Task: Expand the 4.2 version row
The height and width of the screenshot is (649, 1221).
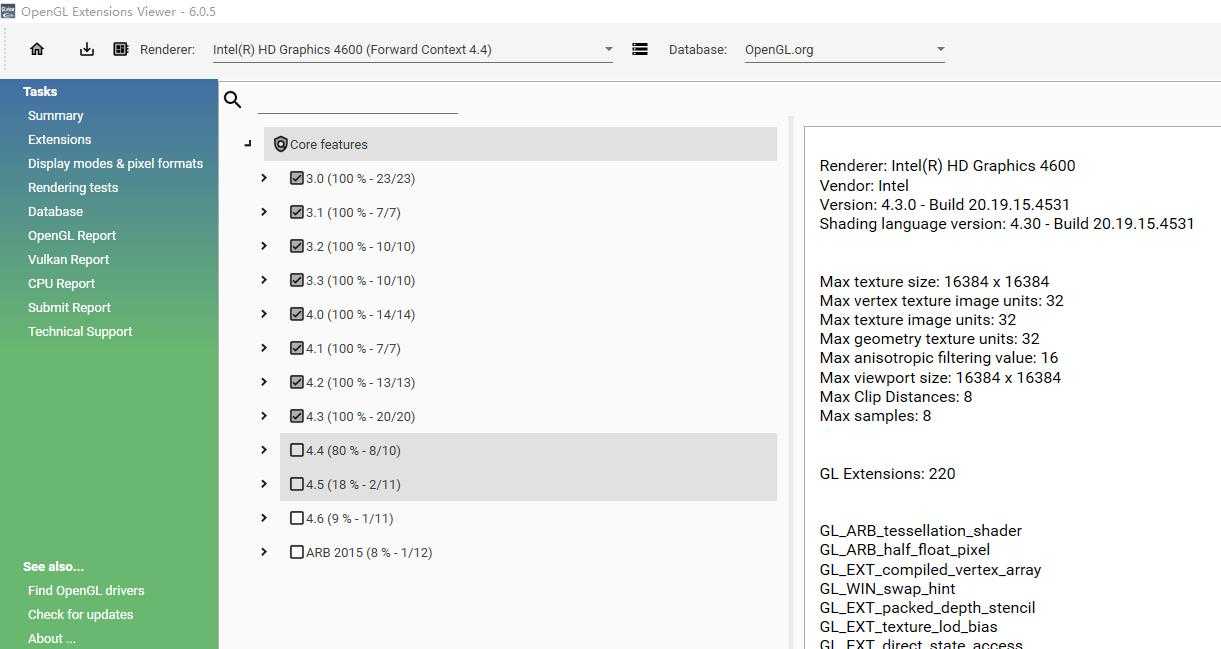Action: 264,382
